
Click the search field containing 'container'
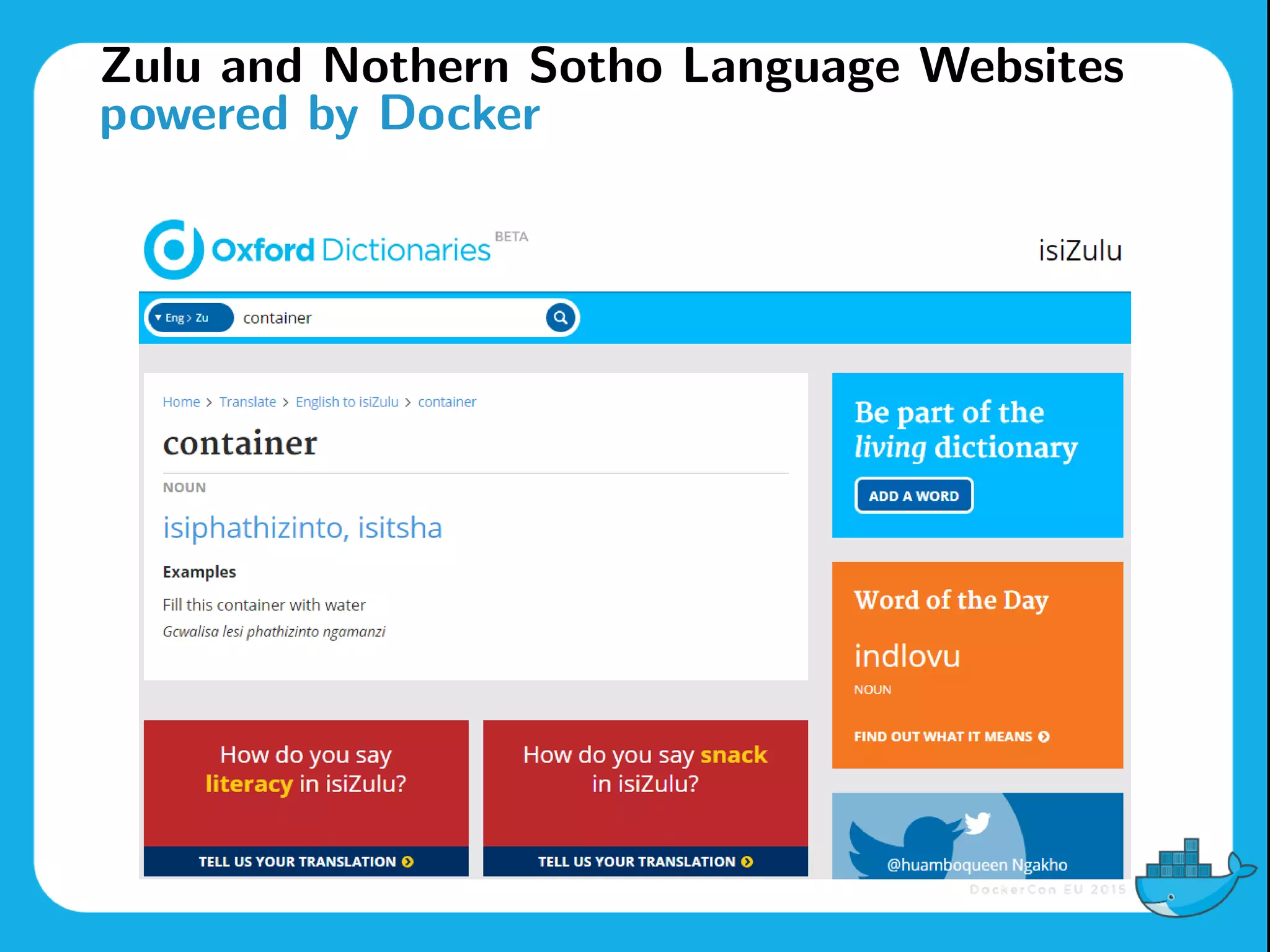391,318
